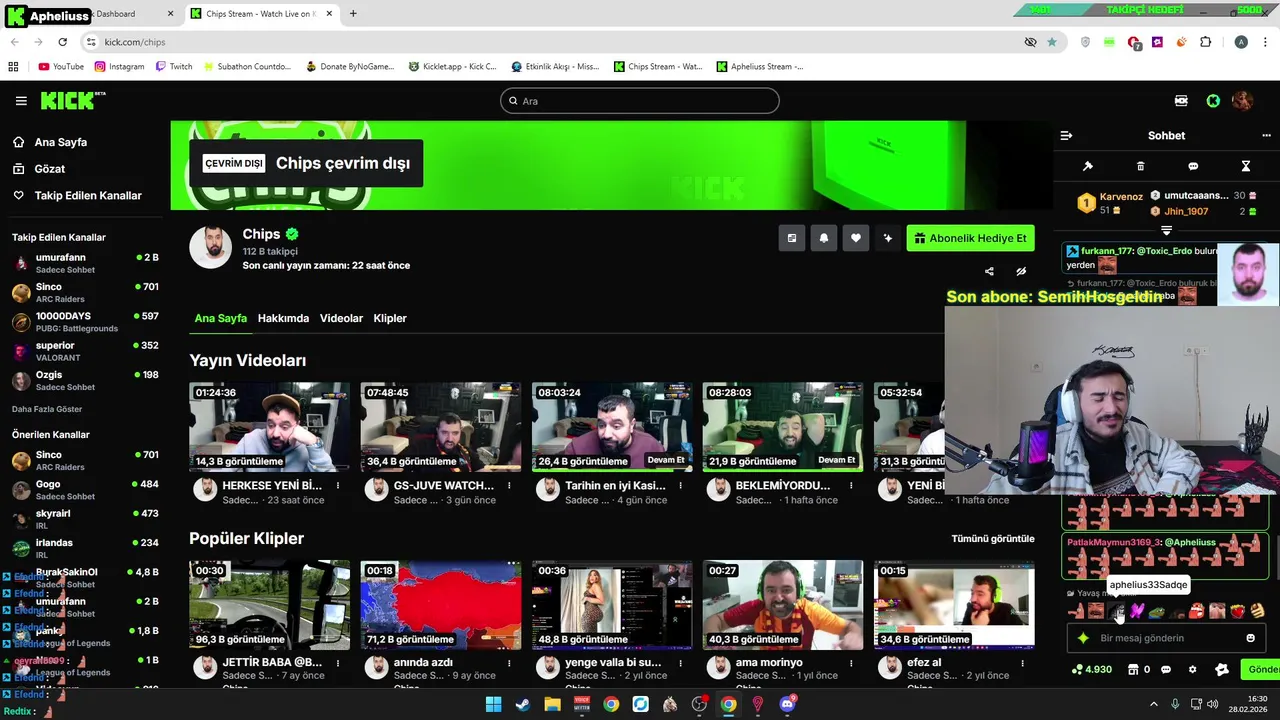Click the Kick search field Ara
The image size is (1280, 720).
coord(640,101)
